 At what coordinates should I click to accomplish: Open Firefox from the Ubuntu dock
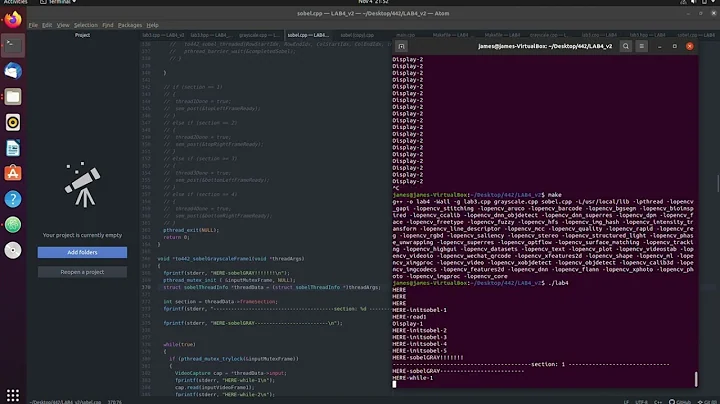tap(13, 20)
